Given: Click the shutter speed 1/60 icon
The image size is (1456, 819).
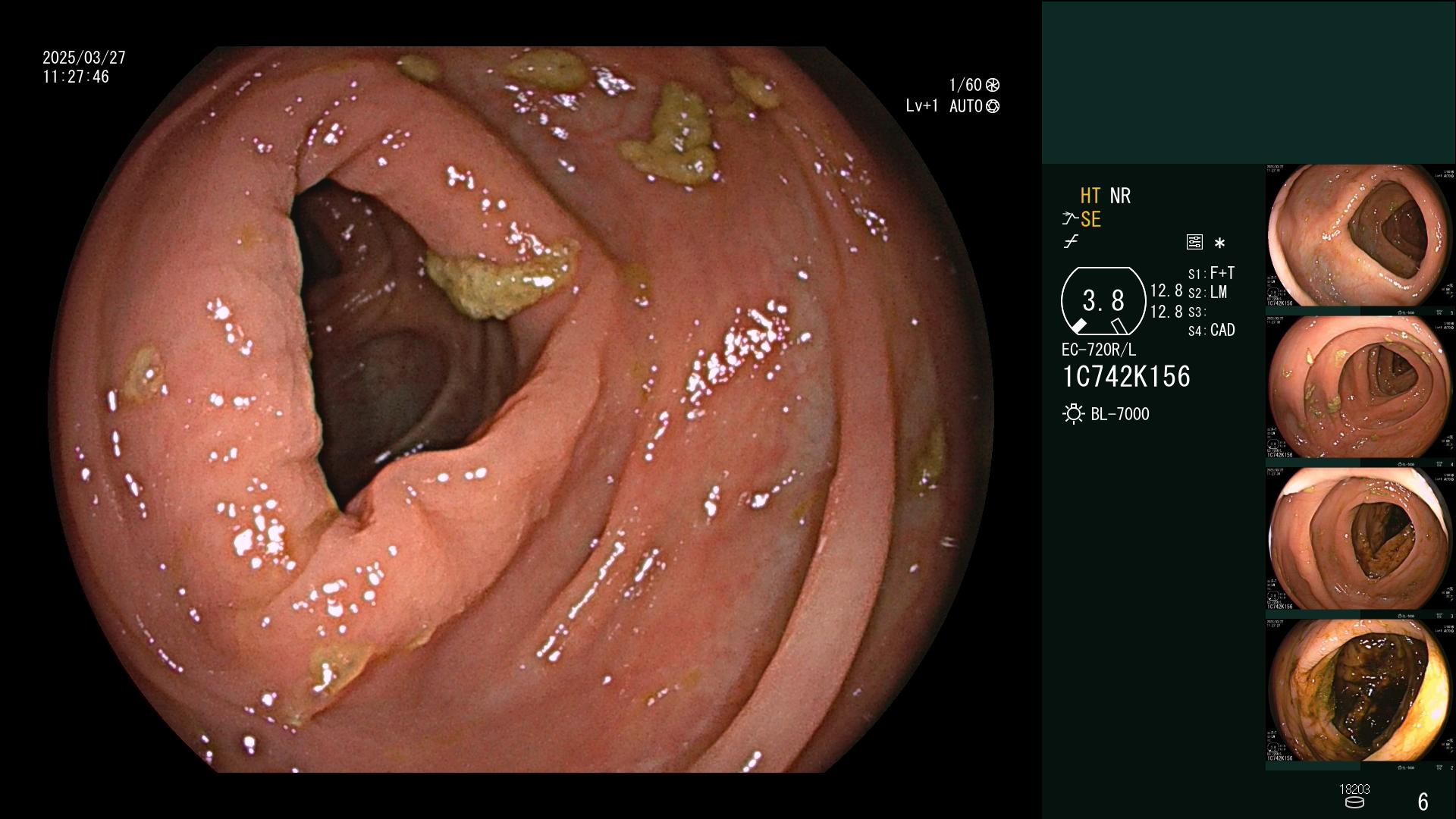Looking at the screenshot, I should coord(993,85).
